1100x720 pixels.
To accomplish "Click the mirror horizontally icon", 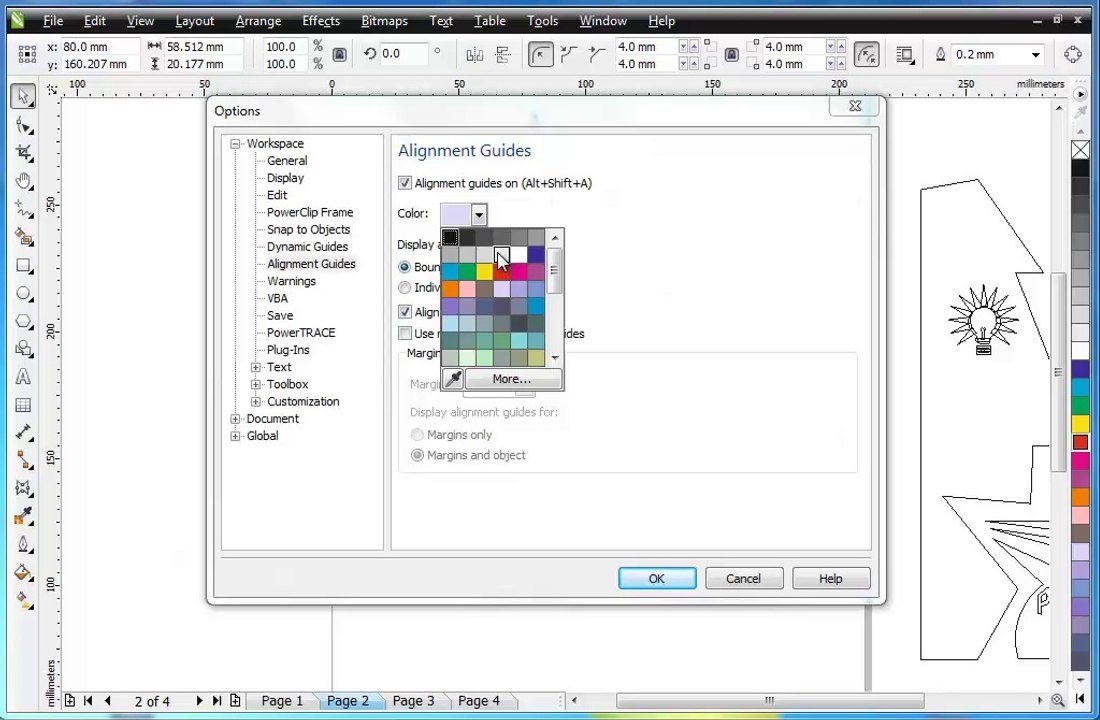I will point(475,55).
